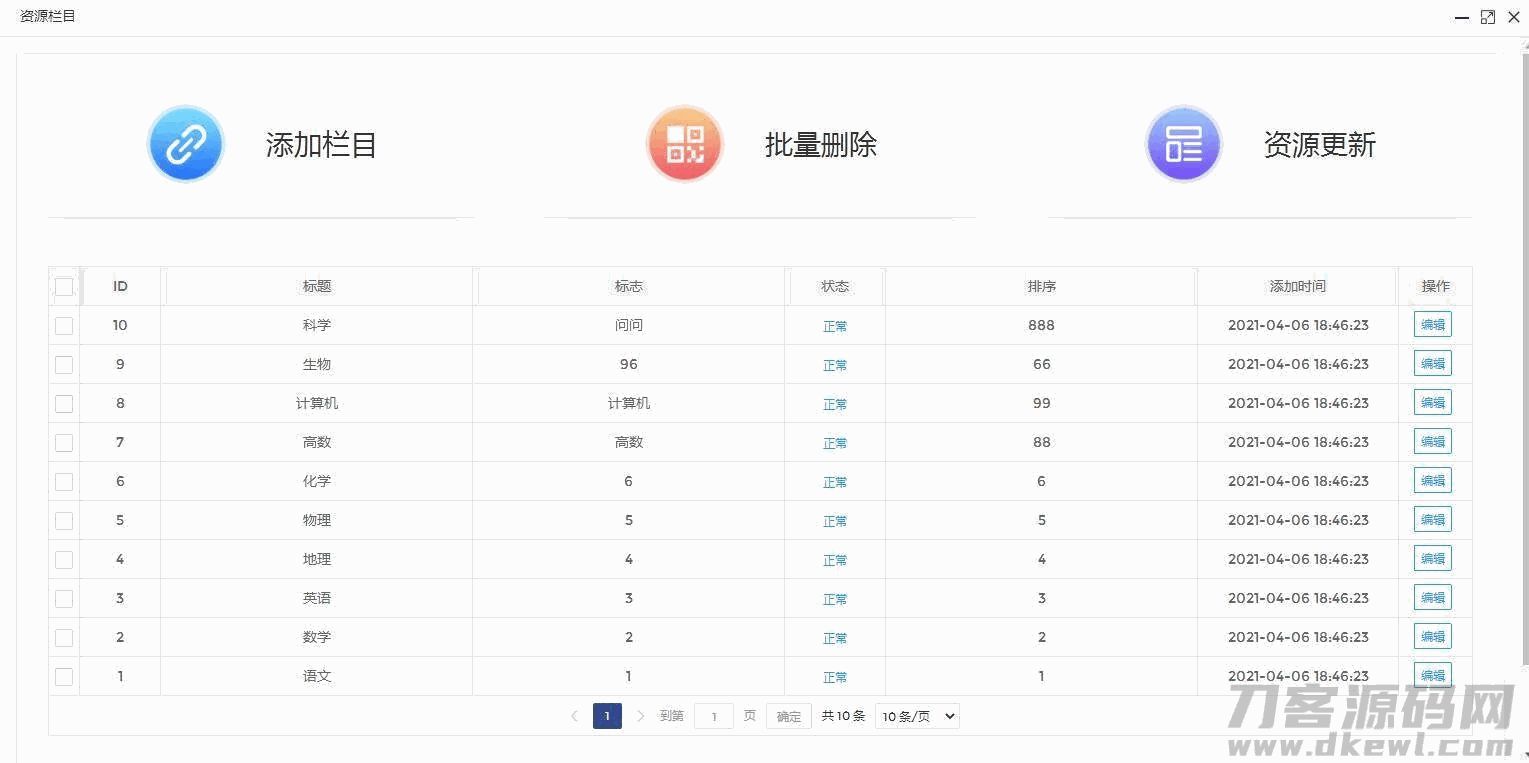Click 编辑 button for the 计算机 row
This screenshot has width=1529, height=763.
tap(1432, 403)
